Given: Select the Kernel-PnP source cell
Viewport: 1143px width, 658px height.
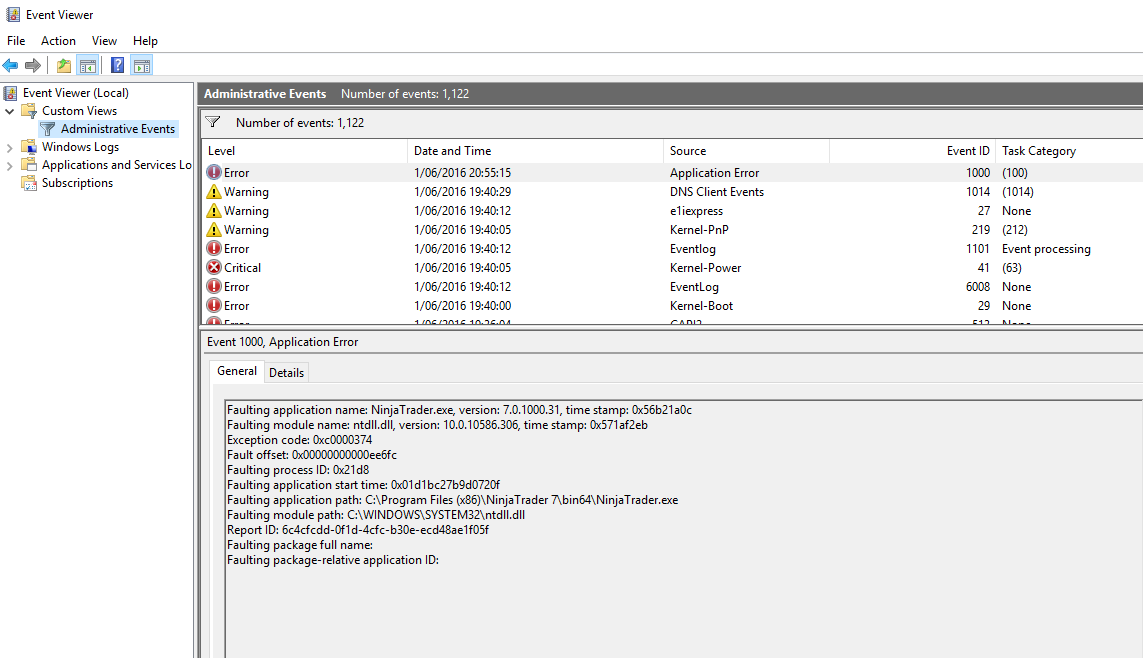Looking at the screenshot, I should (x=699, y=230).
